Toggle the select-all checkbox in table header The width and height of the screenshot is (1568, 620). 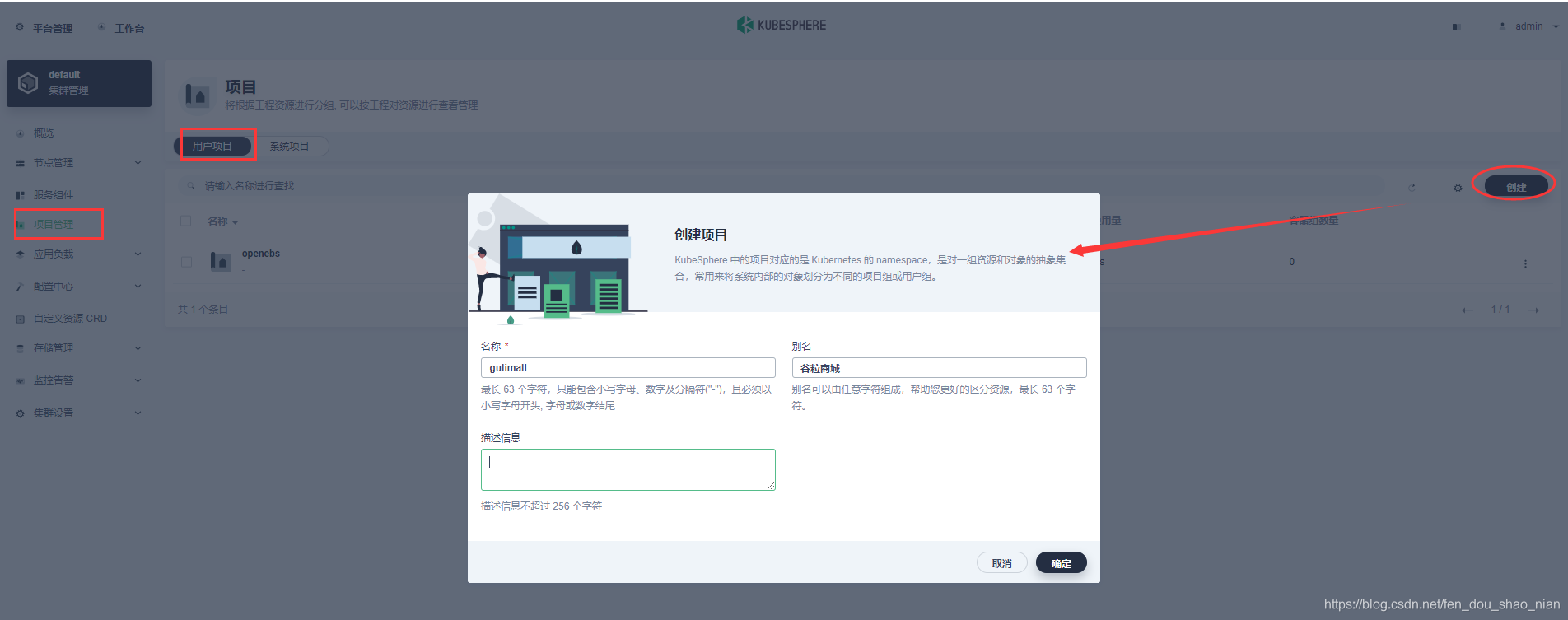pyautogui.click(x=186, y=221)
